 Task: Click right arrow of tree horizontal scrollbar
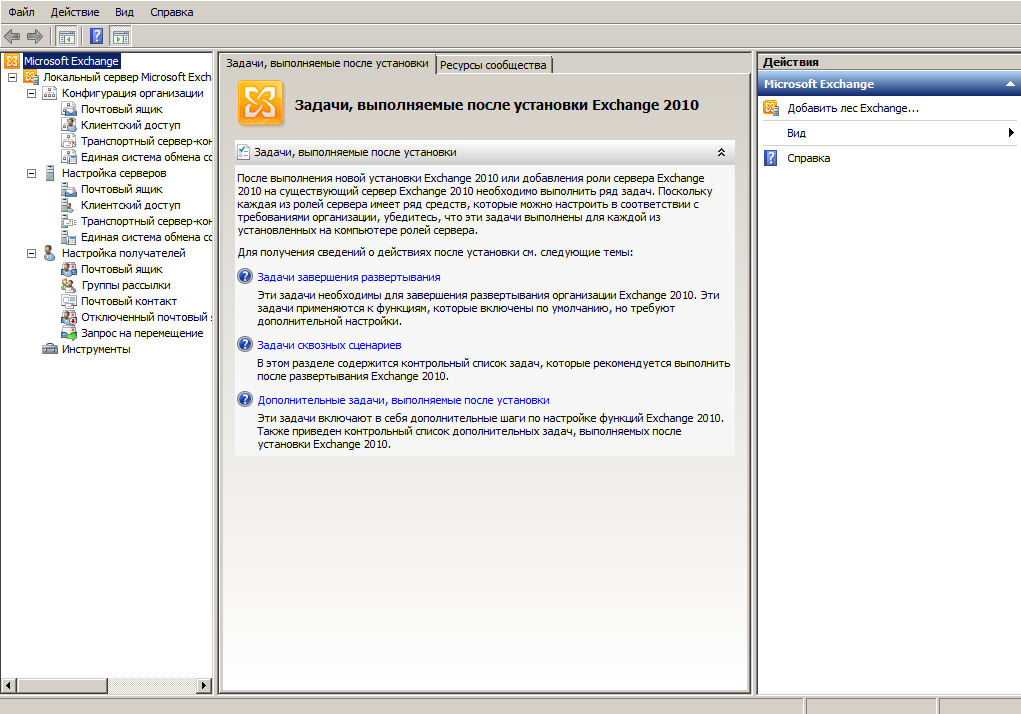204,685
